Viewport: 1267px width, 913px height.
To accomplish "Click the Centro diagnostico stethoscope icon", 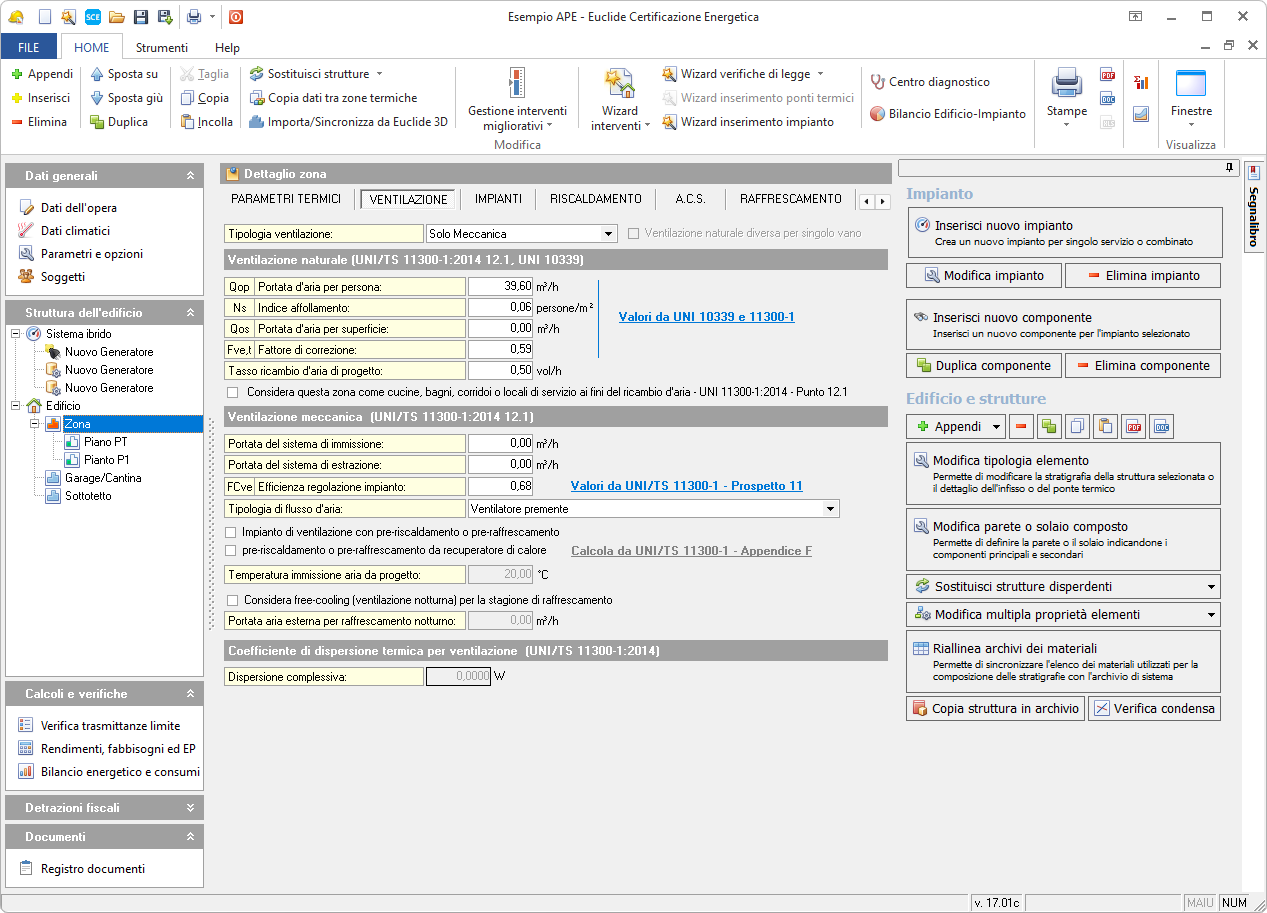I will (x=878, y=82).
